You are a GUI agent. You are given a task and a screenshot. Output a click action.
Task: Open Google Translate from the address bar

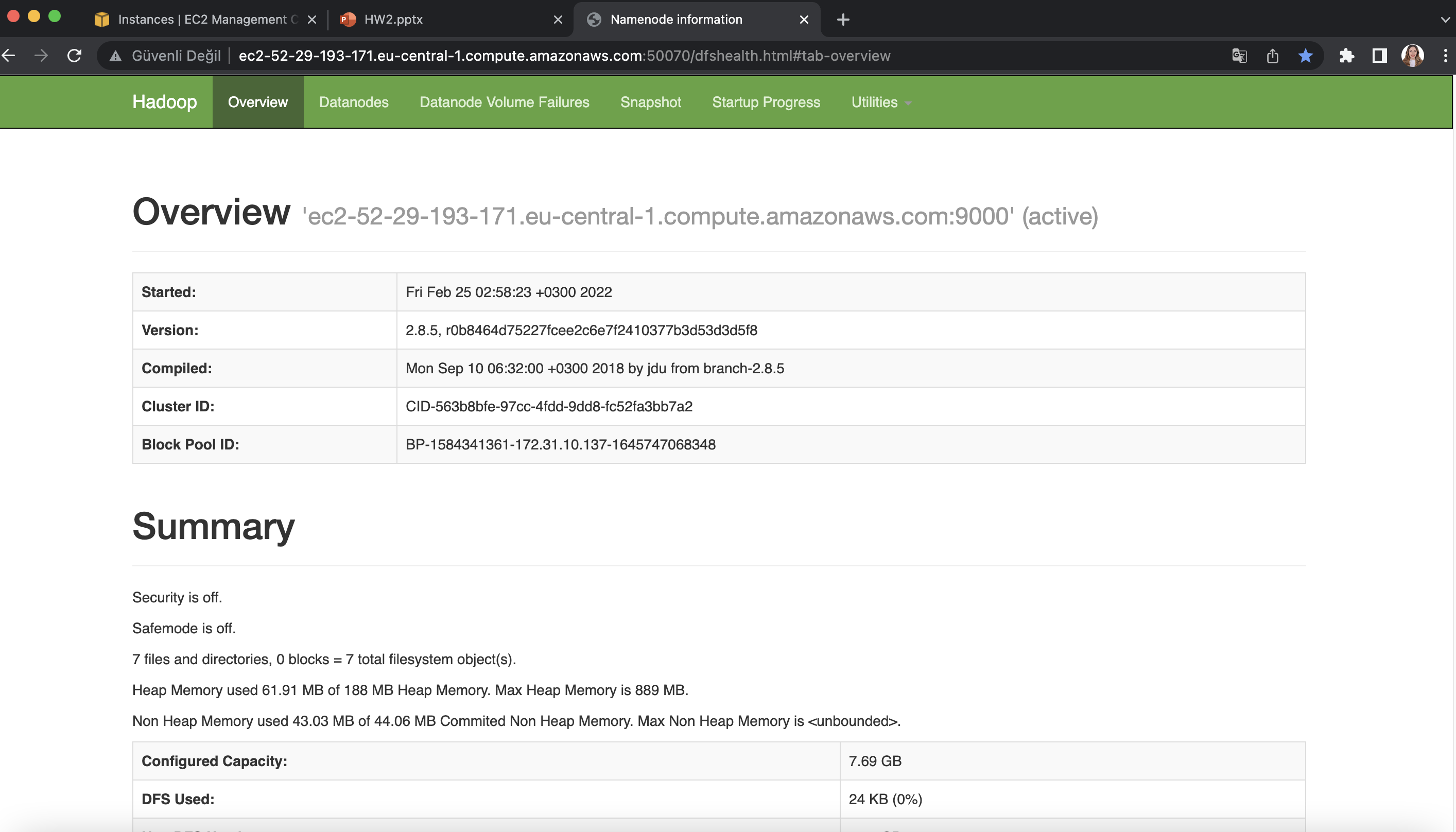1239,56
